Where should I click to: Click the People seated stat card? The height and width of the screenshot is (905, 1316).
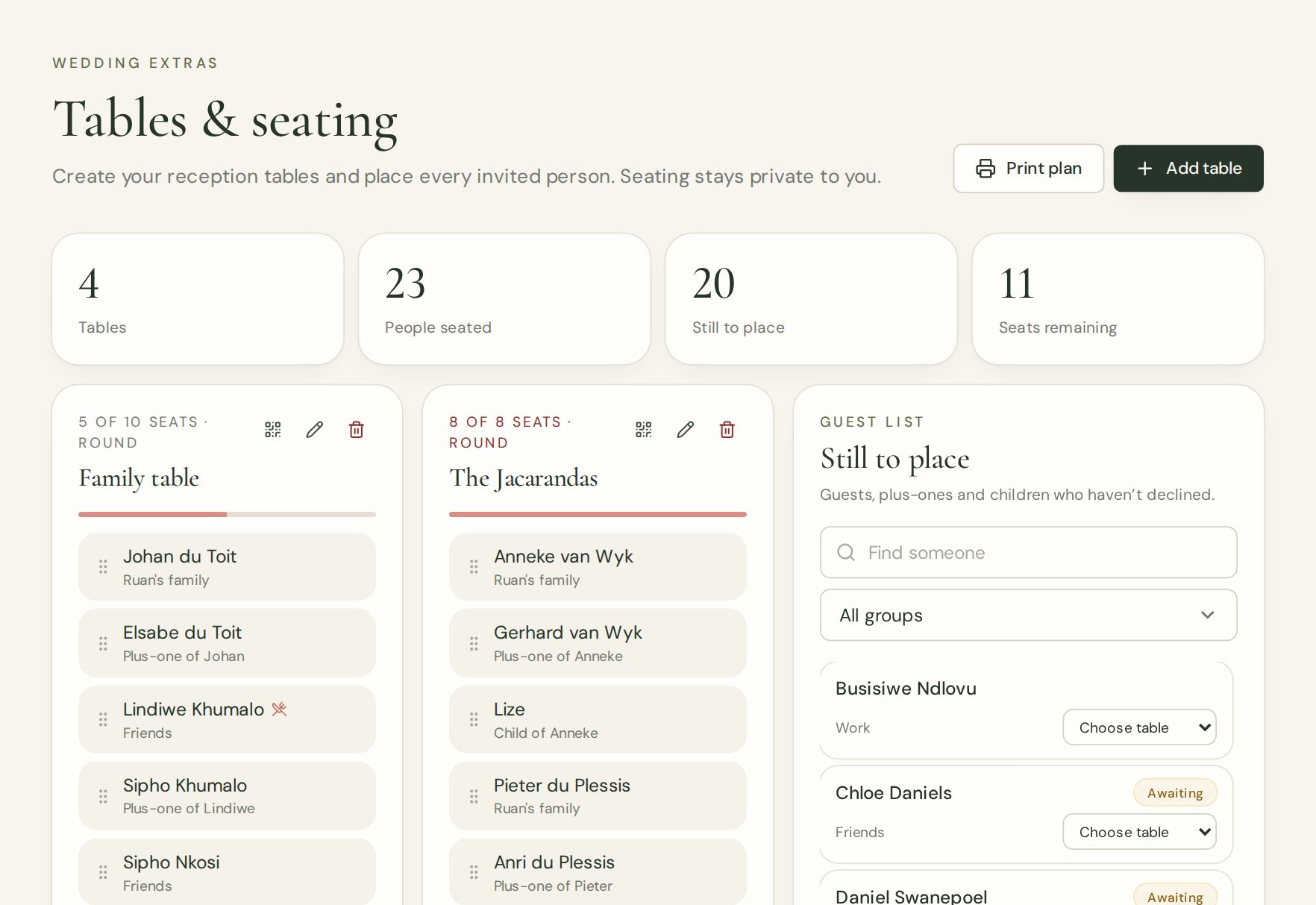[x=504, y=299]
